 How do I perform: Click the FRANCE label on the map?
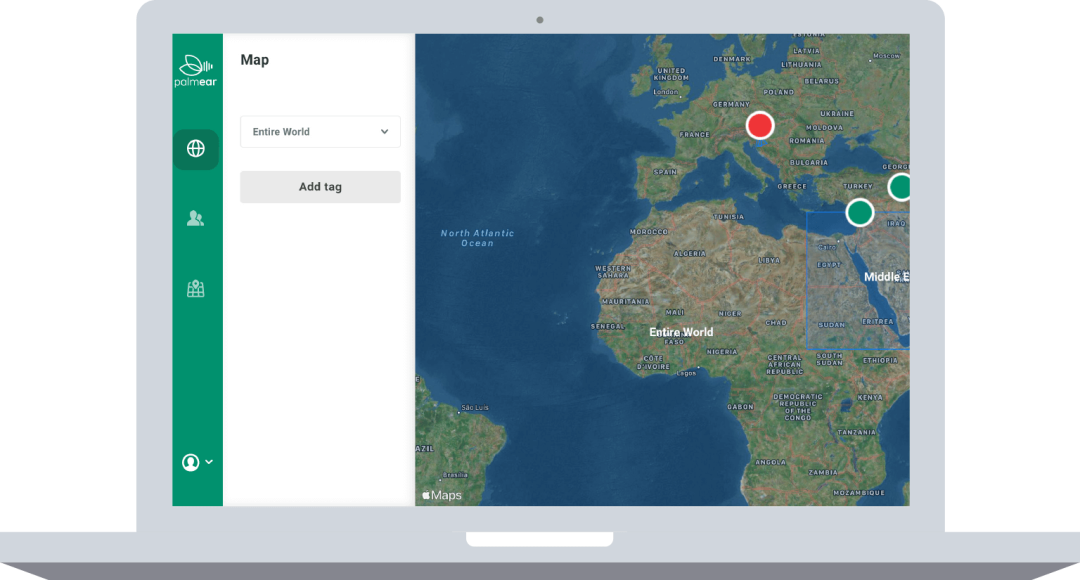tap(694, 134)
